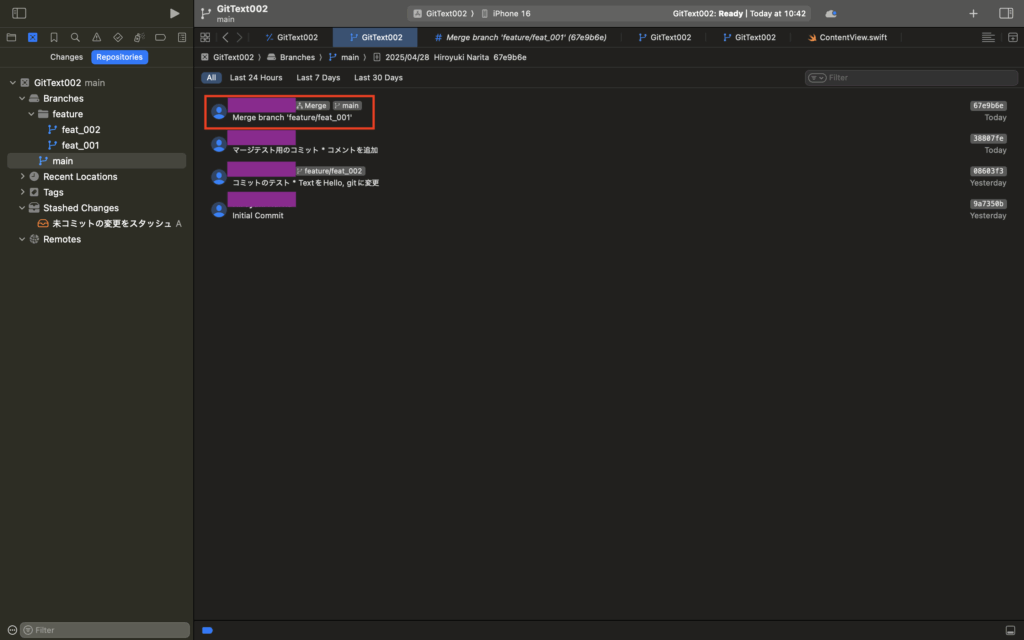Select the highlighted GitText002 tab
This screenshot has height=640, width=1024.
[x=375, y=37]
